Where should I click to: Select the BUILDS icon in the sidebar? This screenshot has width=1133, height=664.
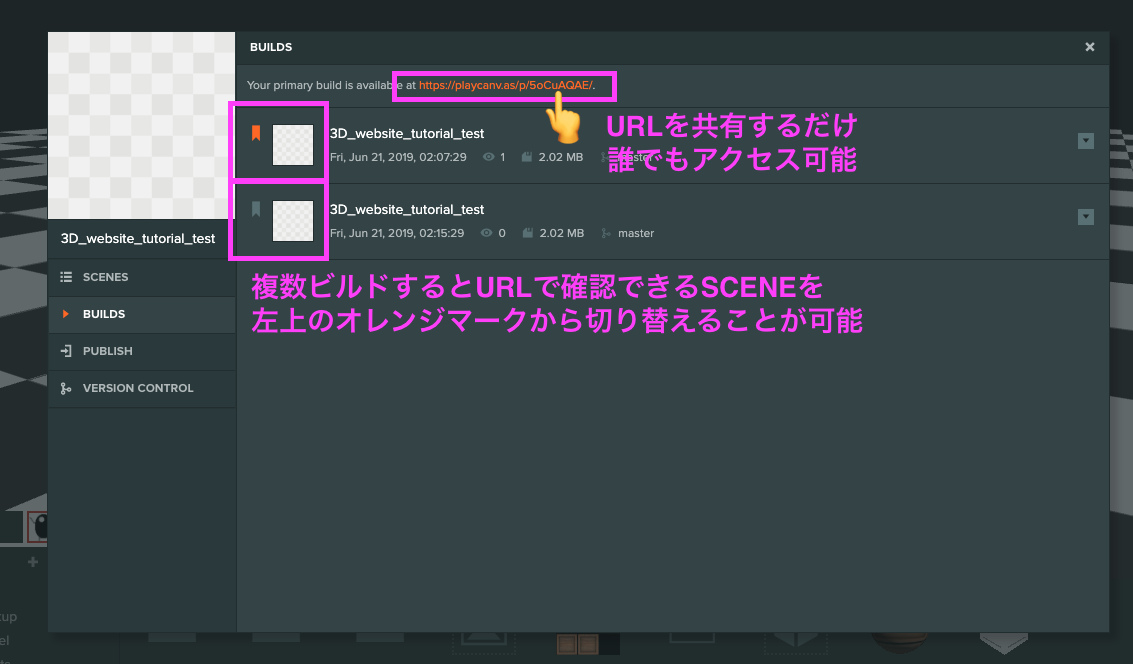tap(66, 314)
